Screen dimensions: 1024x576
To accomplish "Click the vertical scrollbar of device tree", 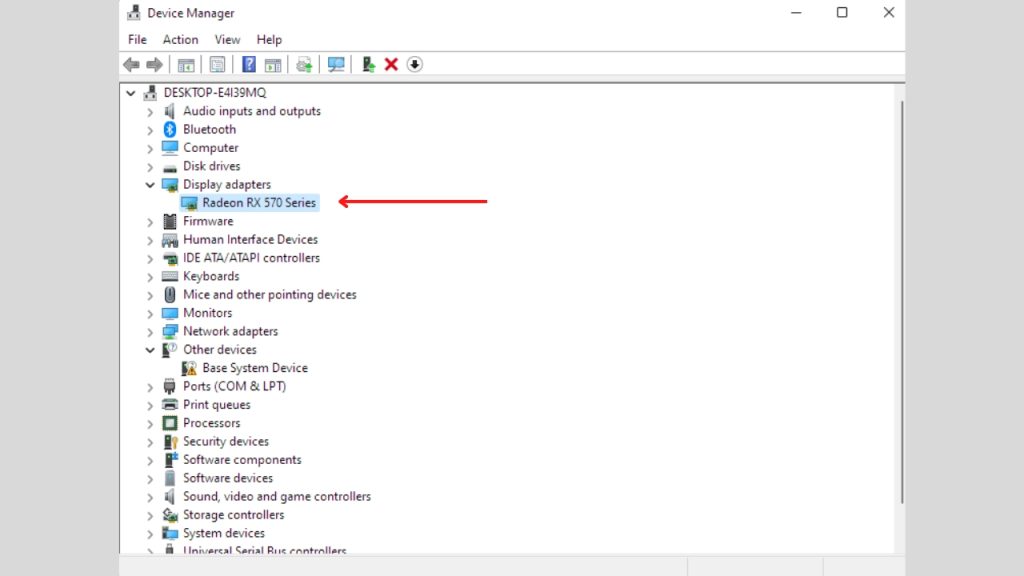I will pos(901,302).
